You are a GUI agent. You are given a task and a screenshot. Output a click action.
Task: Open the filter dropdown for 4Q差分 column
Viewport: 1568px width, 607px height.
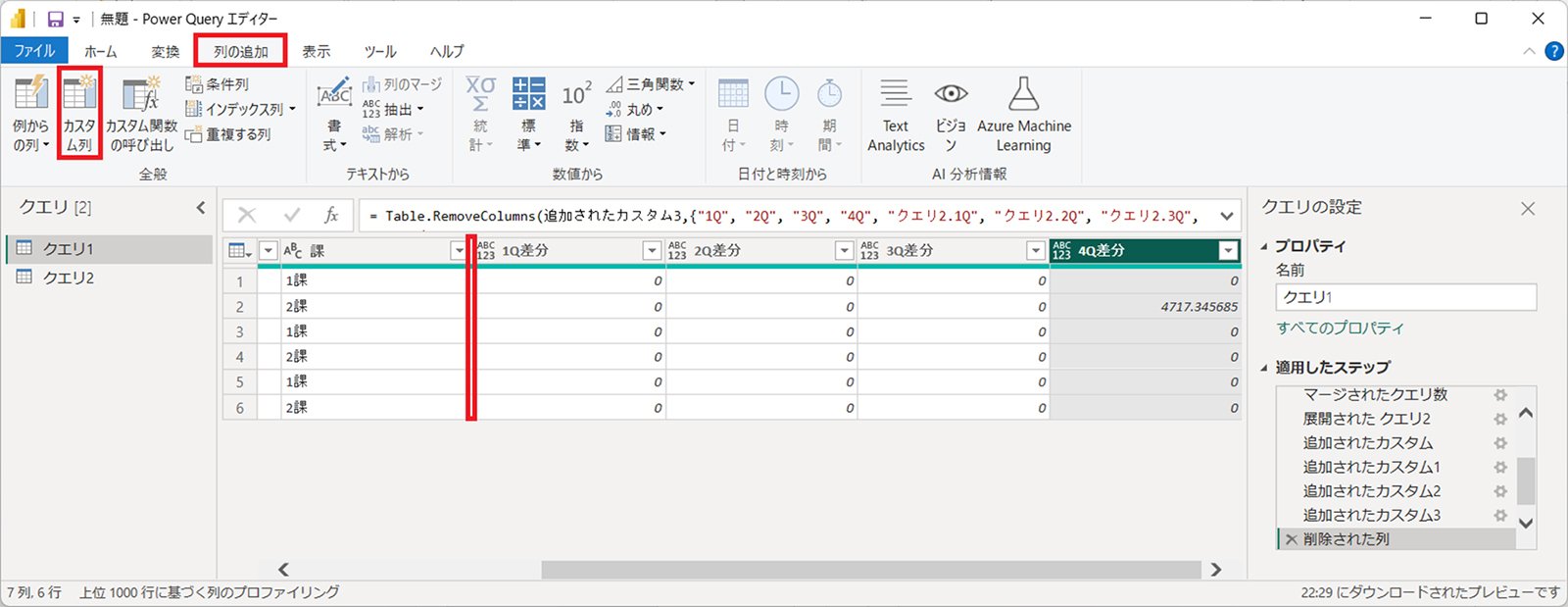1229,251
